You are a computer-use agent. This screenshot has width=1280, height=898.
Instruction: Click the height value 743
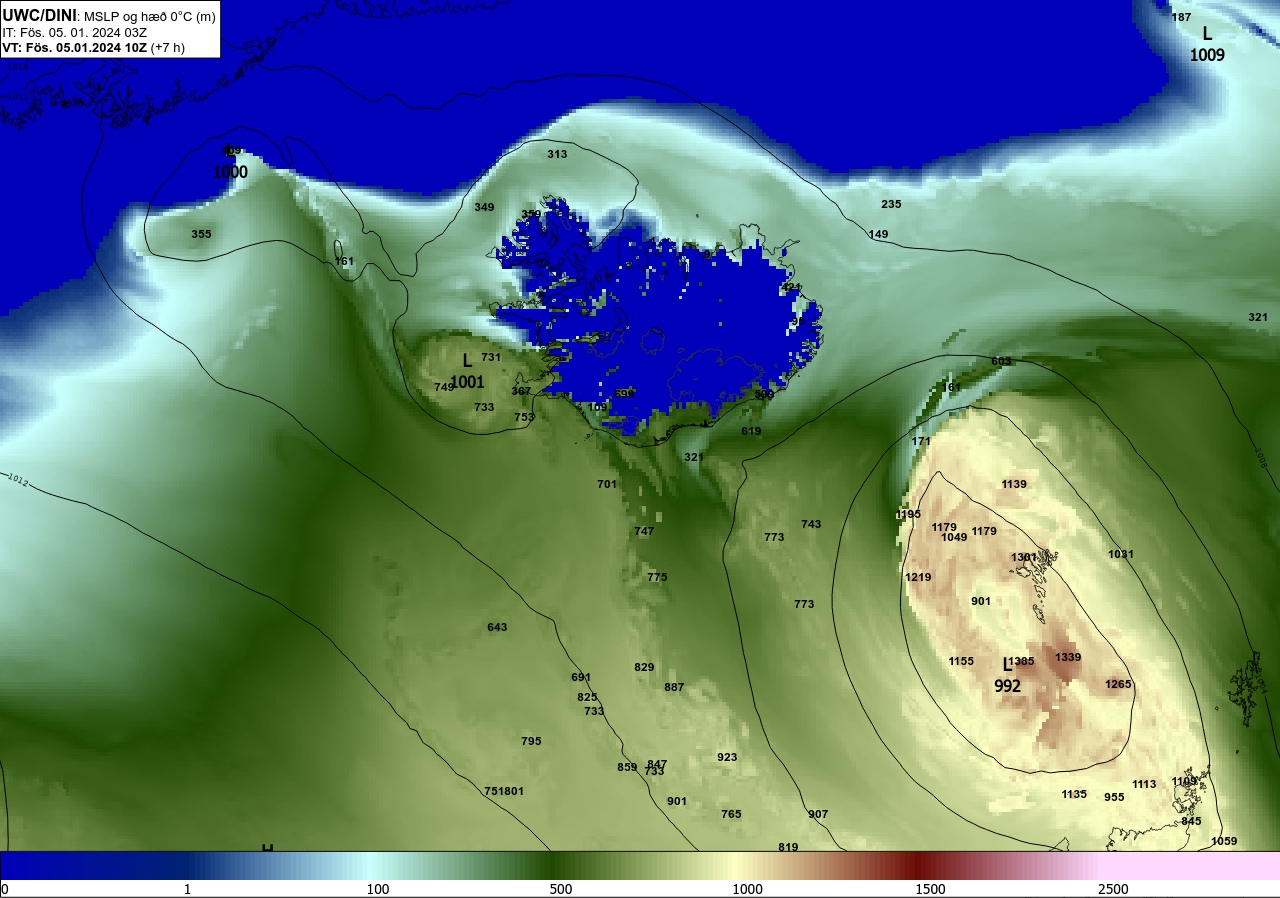(811, 524)
